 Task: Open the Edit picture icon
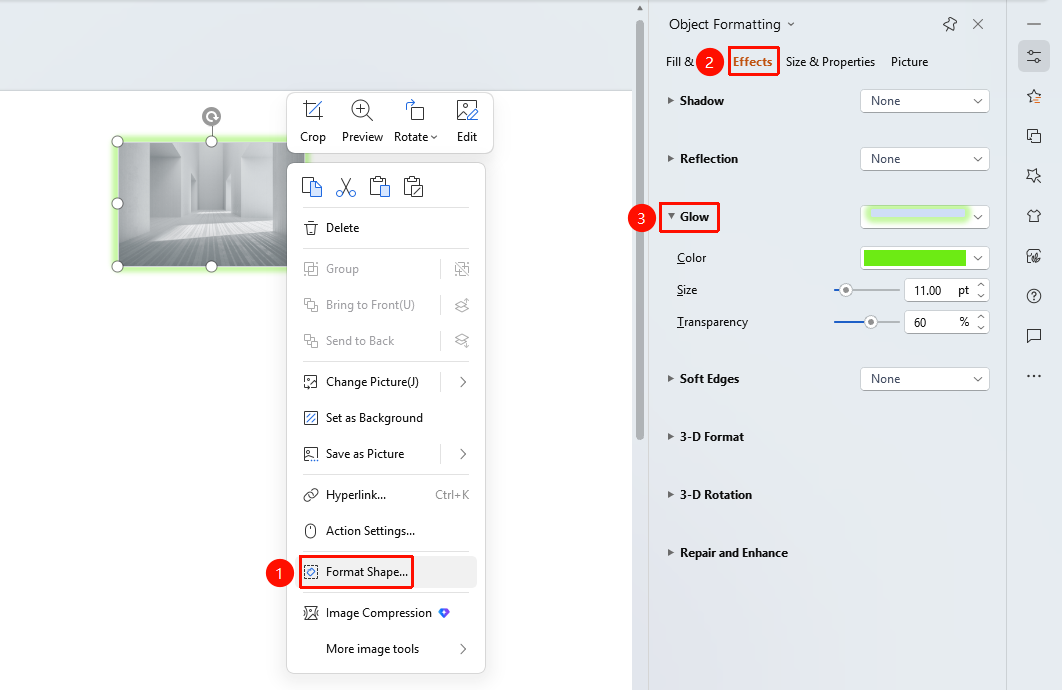pyautogui.click(x=467, y=110)
